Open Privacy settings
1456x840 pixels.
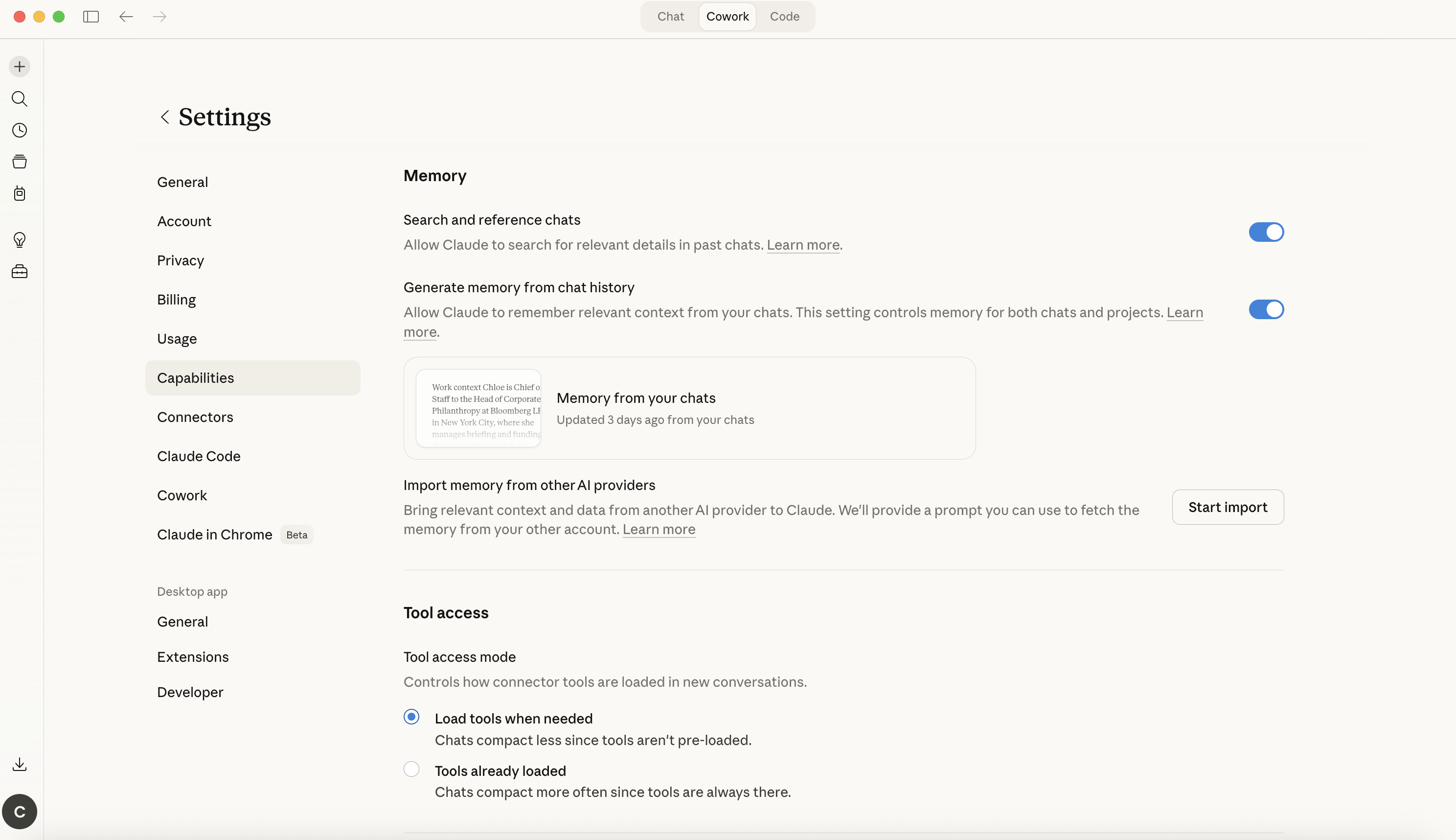pos(253,261)
